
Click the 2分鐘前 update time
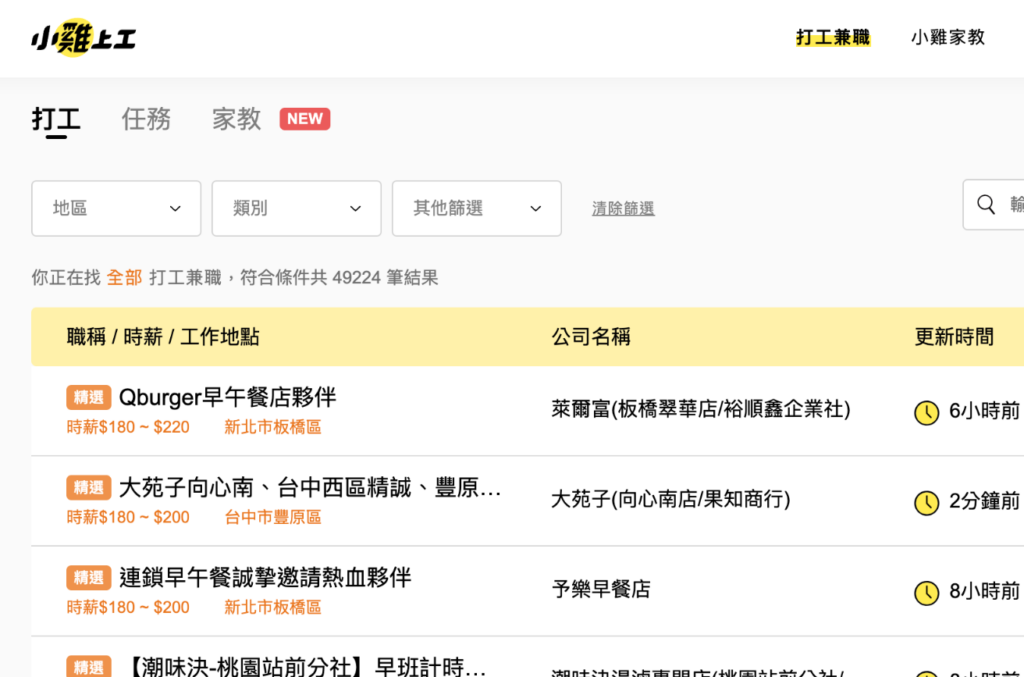(984, 501)
